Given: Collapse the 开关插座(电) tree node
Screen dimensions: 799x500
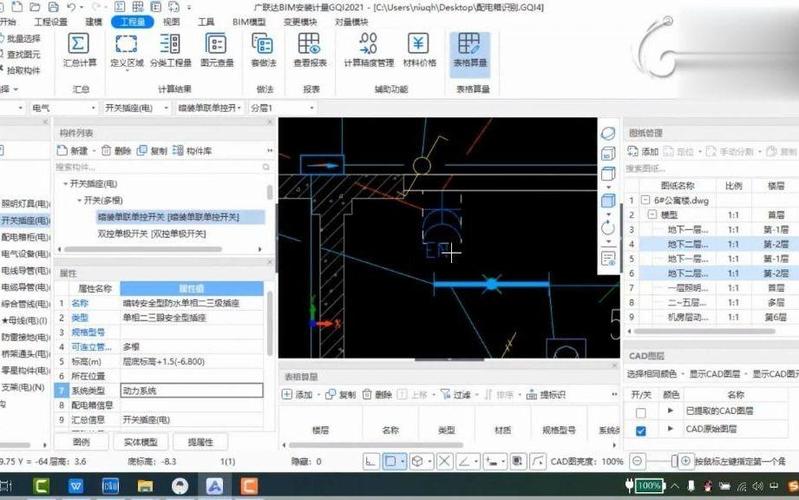Looking at the screenshot, I should coord(65,183).
